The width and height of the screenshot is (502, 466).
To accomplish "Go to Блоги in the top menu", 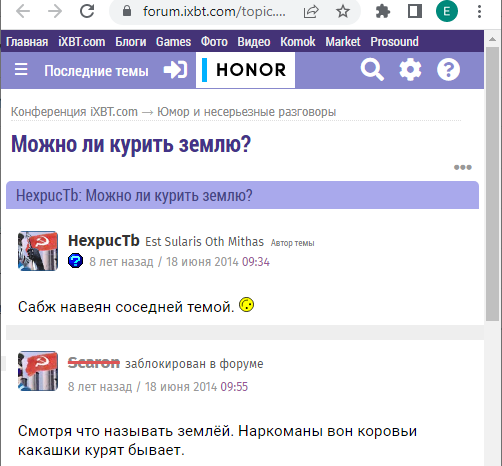I will pyautogui.click(x=131, y=42).
